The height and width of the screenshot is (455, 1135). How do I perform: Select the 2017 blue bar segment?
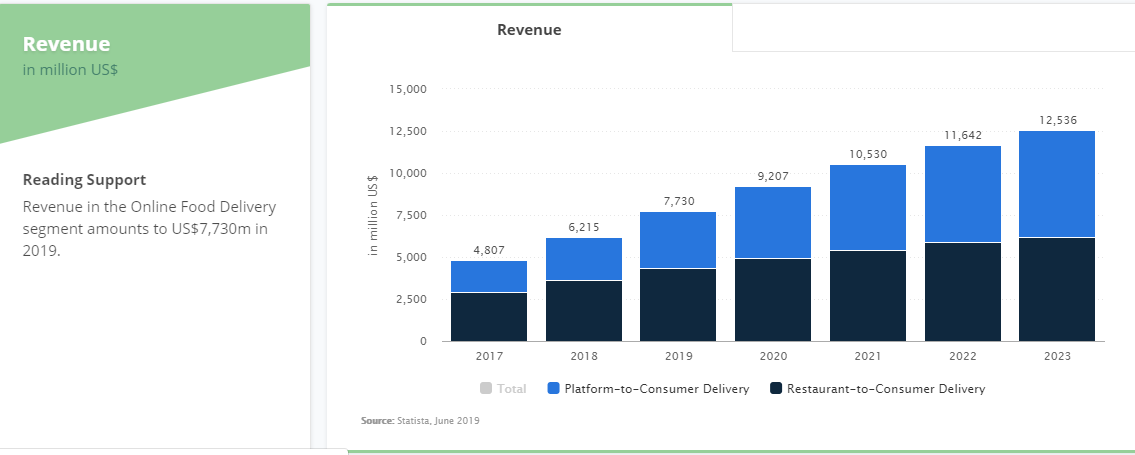coord(489,276)
